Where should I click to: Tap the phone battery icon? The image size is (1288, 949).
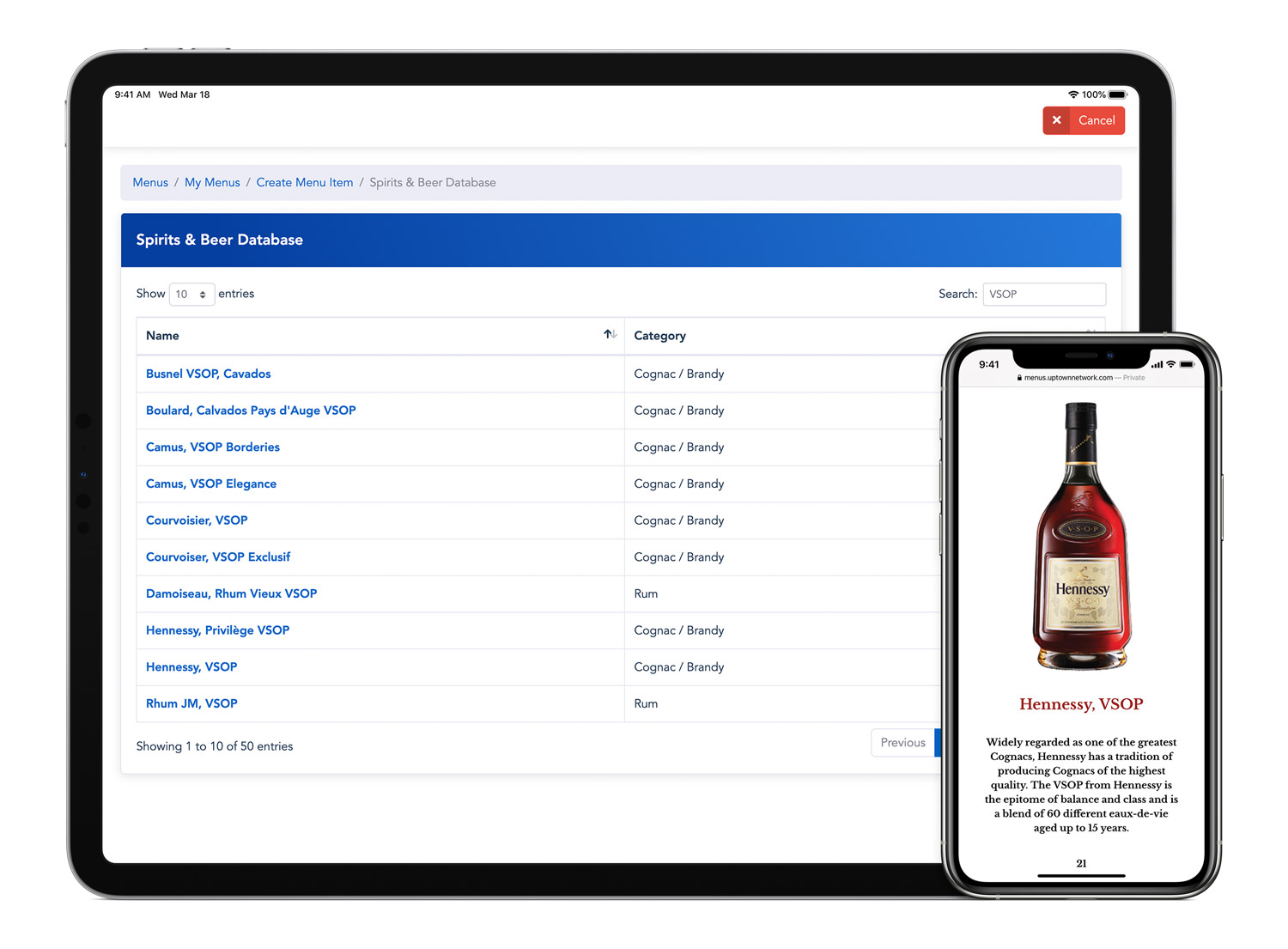pos(1187,364)
